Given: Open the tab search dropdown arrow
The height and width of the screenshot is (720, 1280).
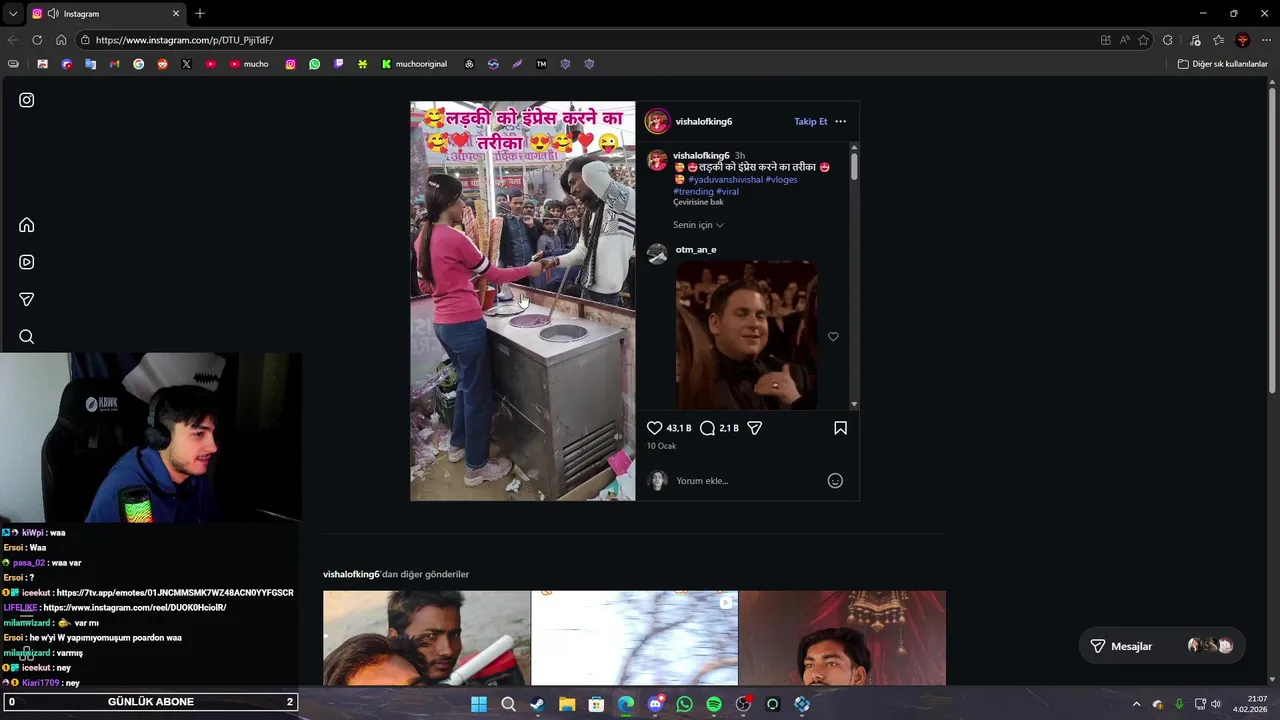Looking at the screenshot, I should [x=13, y=14].
